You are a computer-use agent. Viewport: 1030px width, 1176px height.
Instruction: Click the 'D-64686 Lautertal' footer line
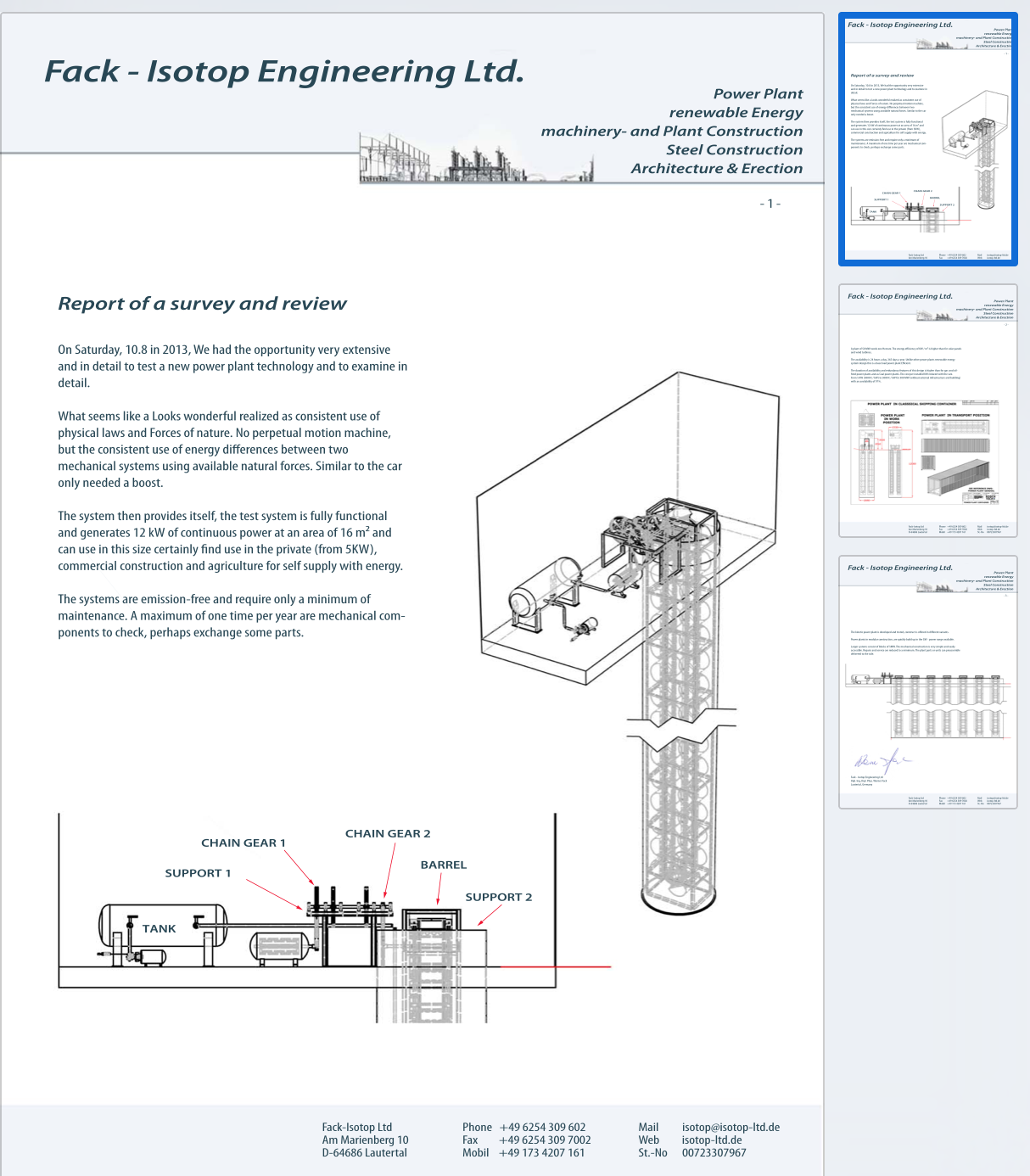365,1153
